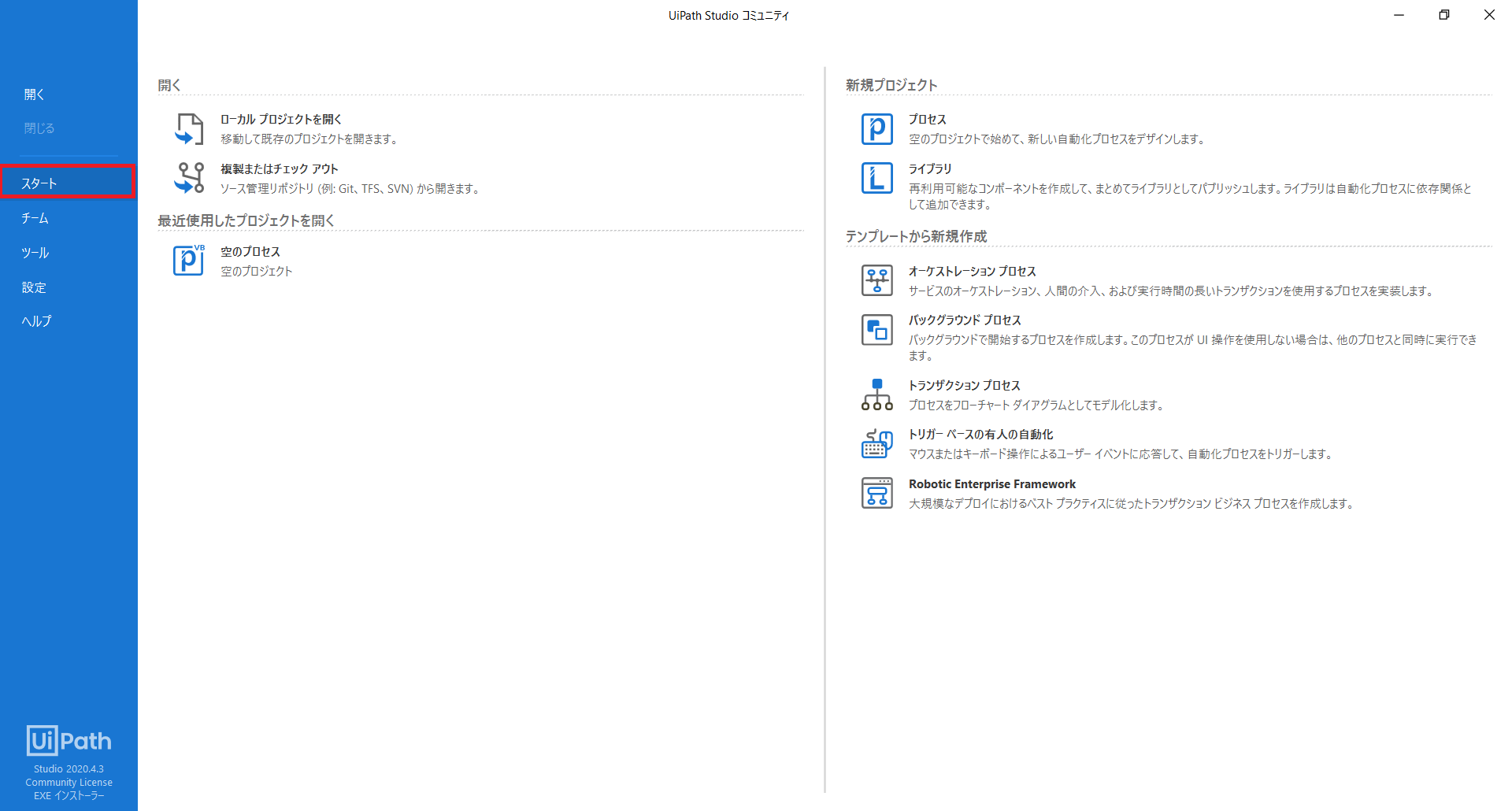The image size is (1512, 811).
Task: Click EXE インストーラー text in sidebar
Action: pos(69,796)
